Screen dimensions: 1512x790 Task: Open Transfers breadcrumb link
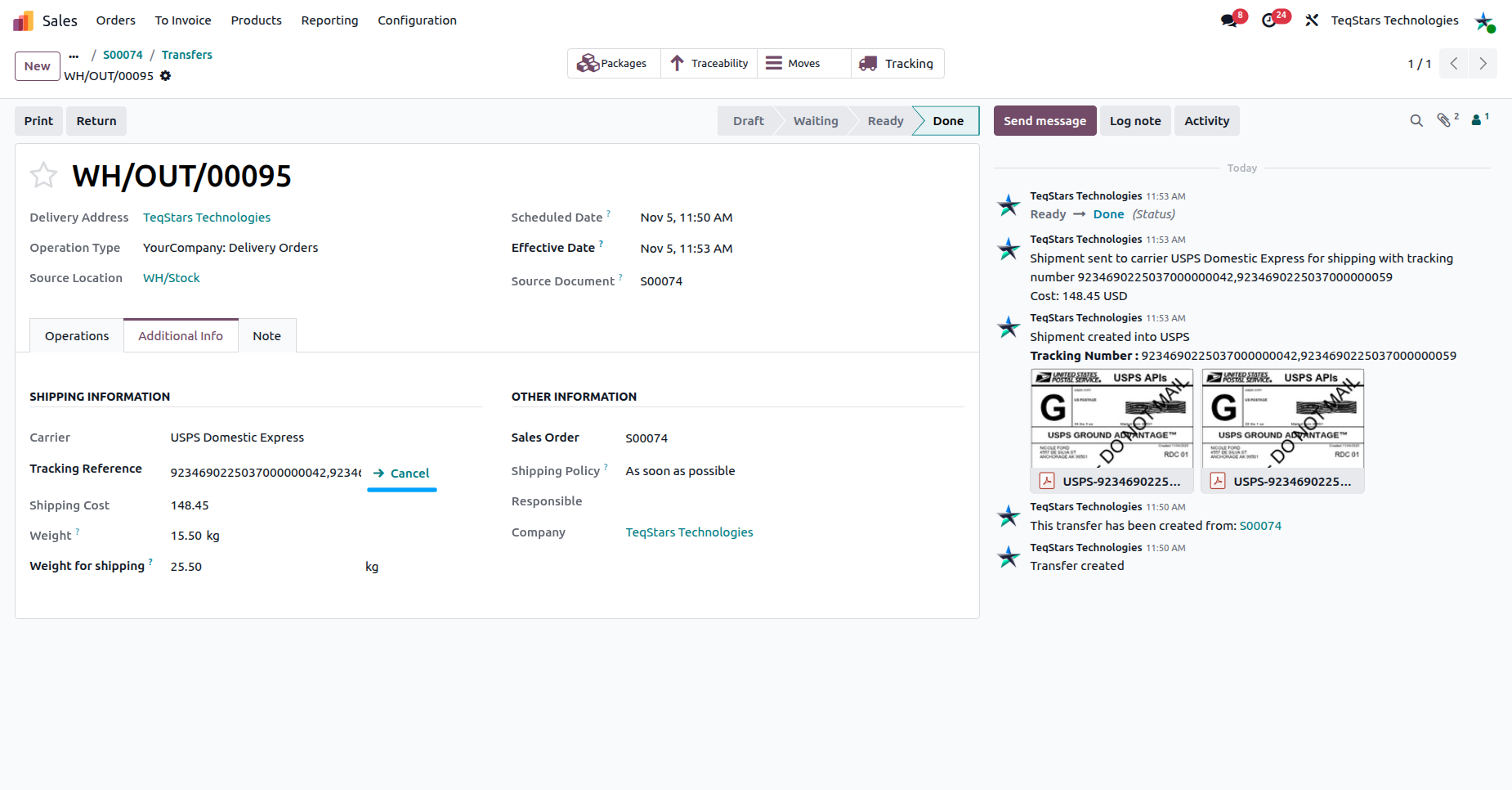[187, 55]
